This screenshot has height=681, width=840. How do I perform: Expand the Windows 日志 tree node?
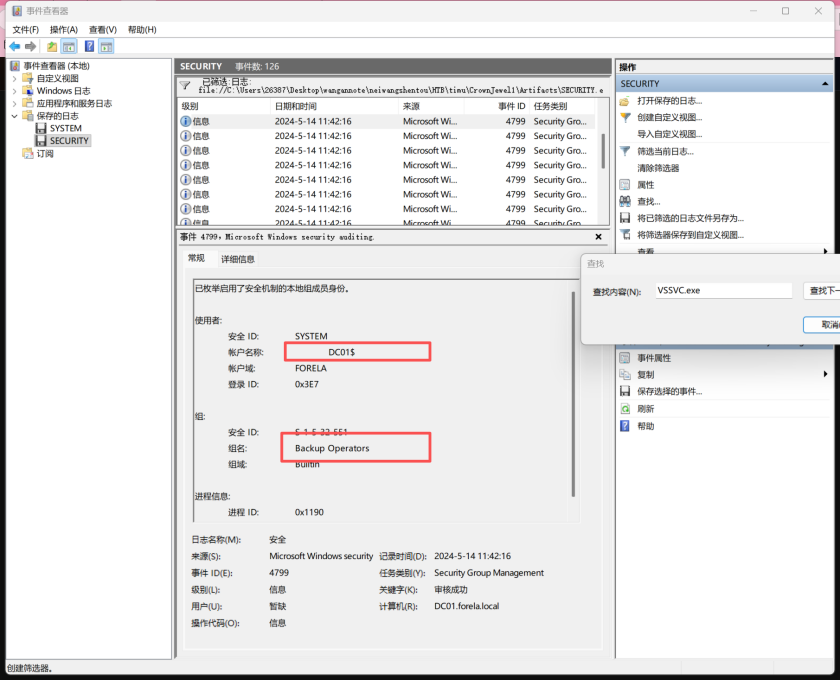pos(15,91)
